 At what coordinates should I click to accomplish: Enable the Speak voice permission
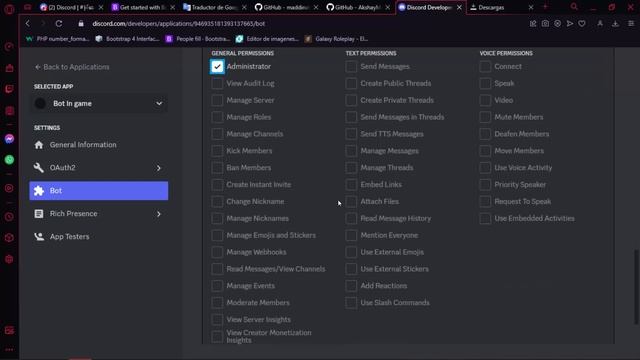click(485, 83)
